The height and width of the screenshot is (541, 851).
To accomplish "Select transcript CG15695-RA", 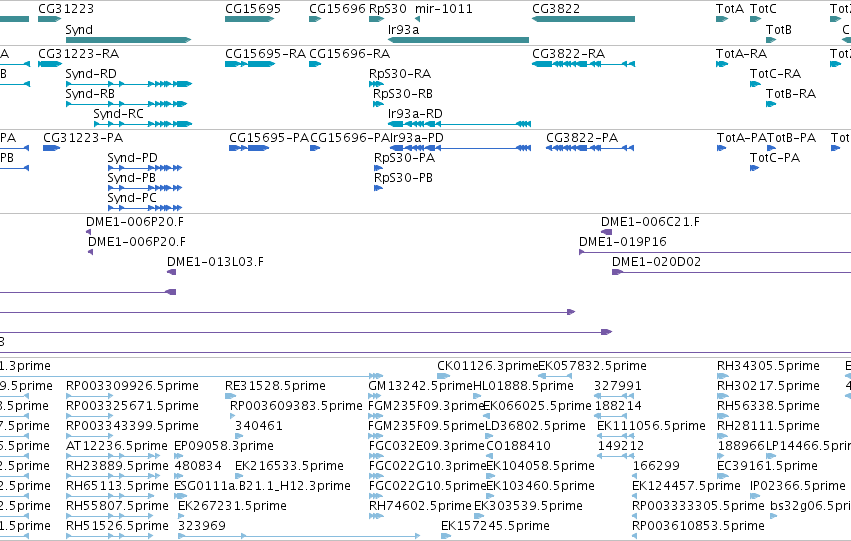I will [x=265, y=54].
